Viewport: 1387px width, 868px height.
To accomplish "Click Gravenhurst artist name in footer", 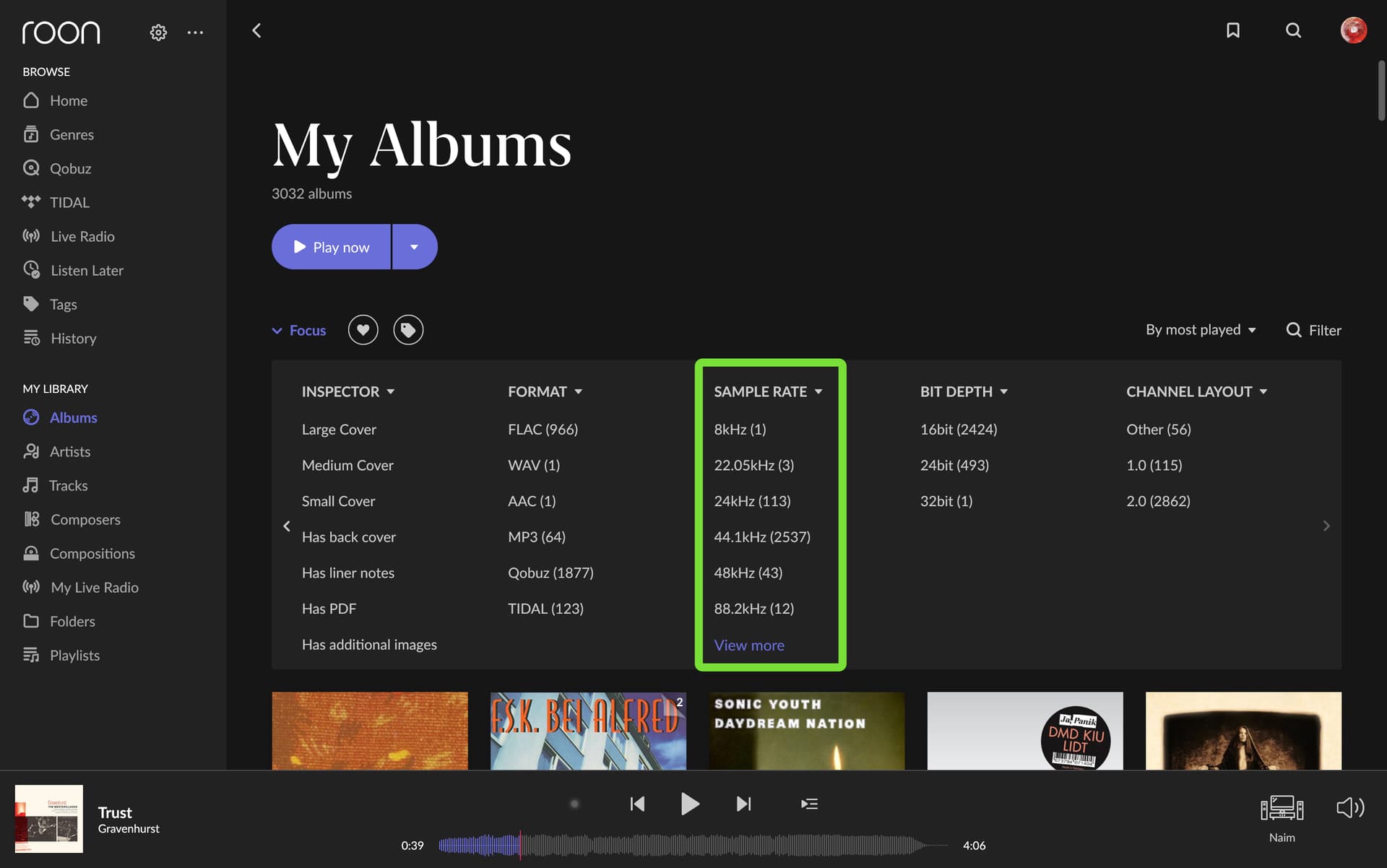I will (129, 829).
